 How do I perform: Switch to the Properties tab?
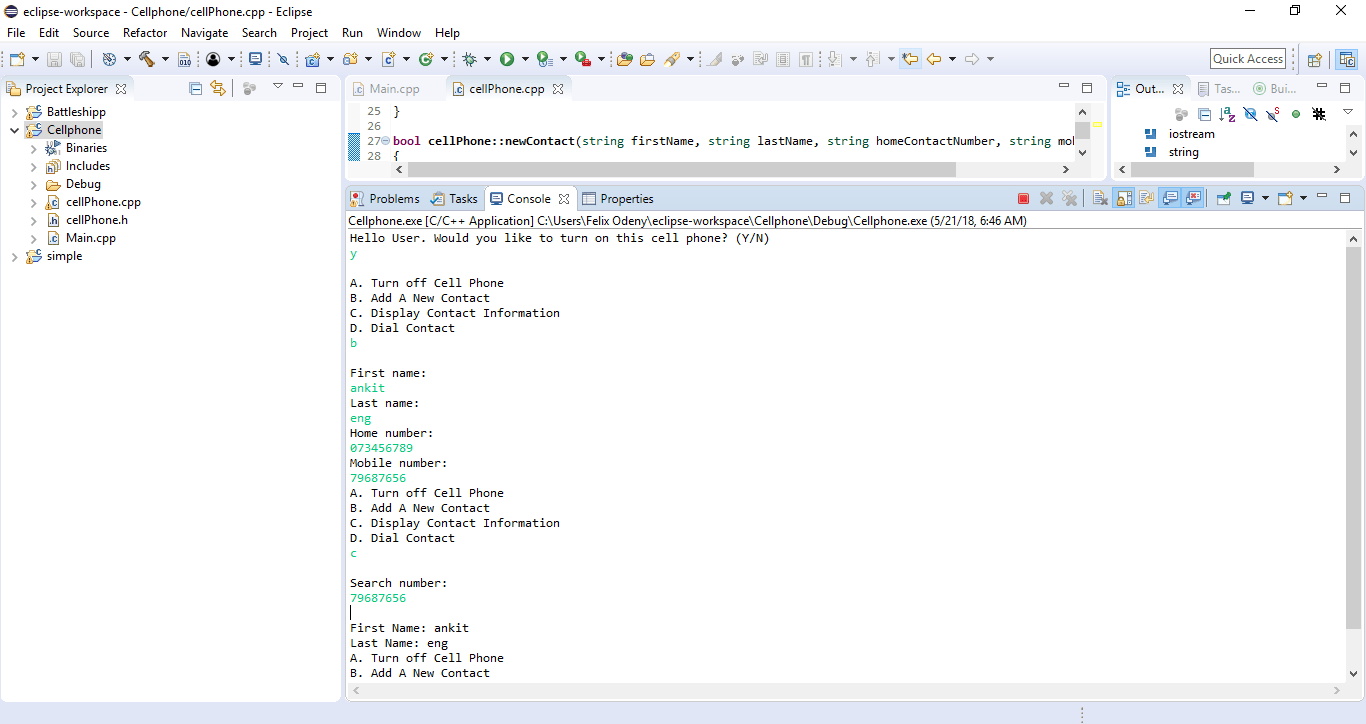[x=618, y=198]
